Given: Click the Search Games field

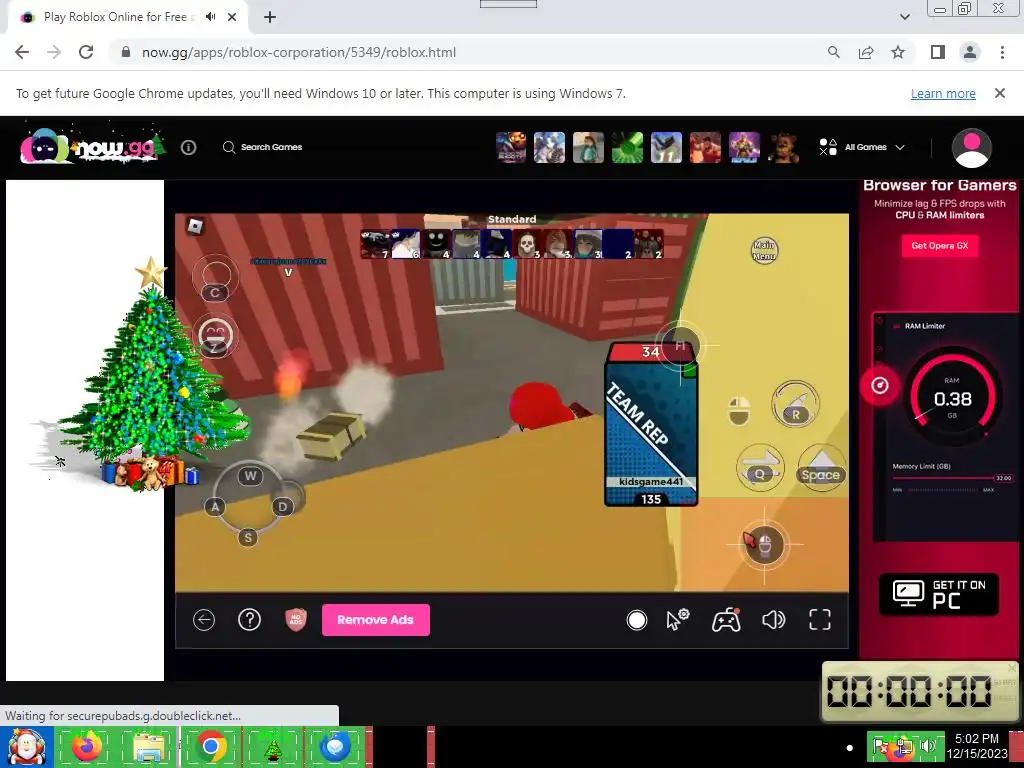Looking at the screenshot, I should 263,147.
